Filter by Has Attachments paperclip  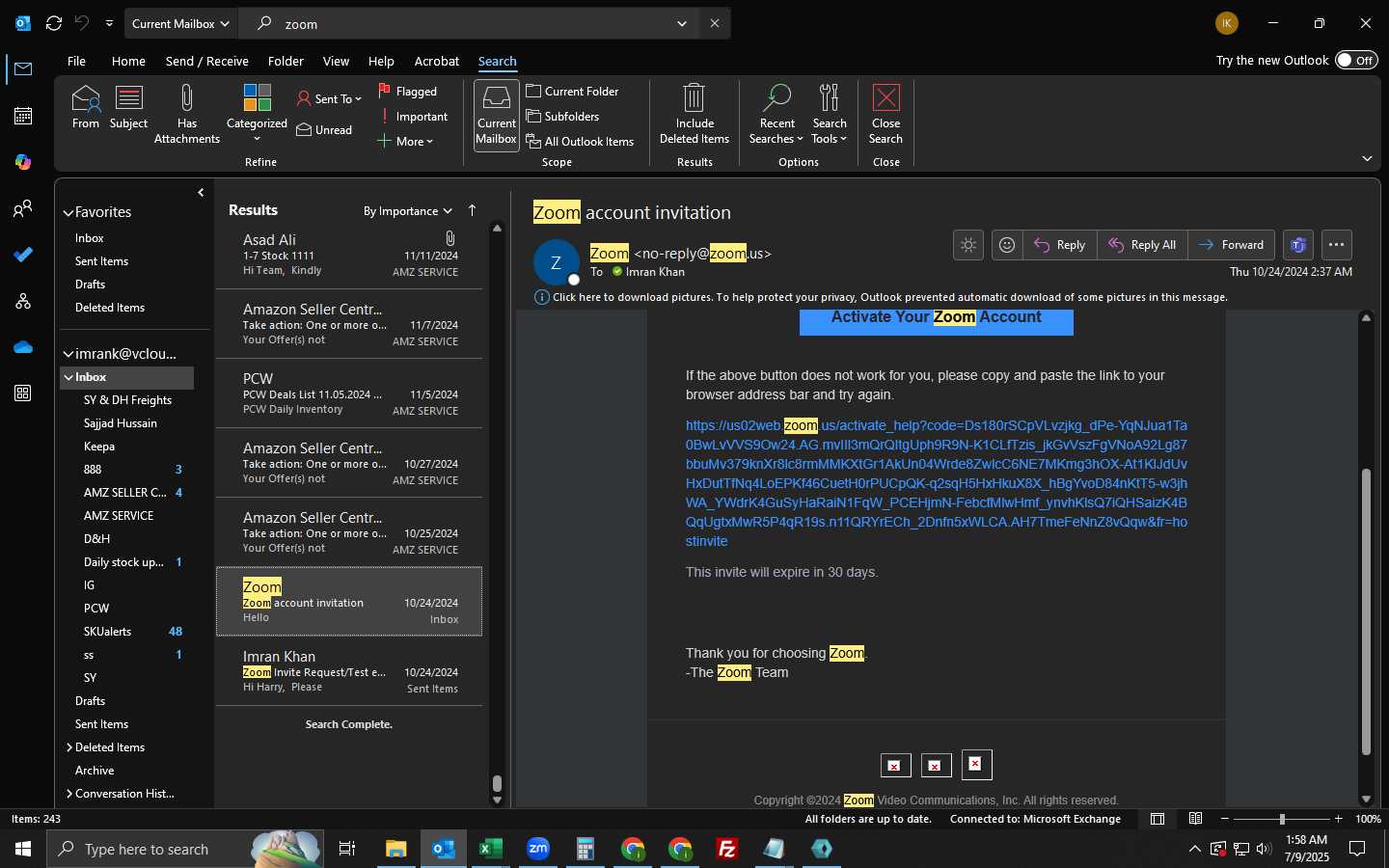click(x=187, y=114)
